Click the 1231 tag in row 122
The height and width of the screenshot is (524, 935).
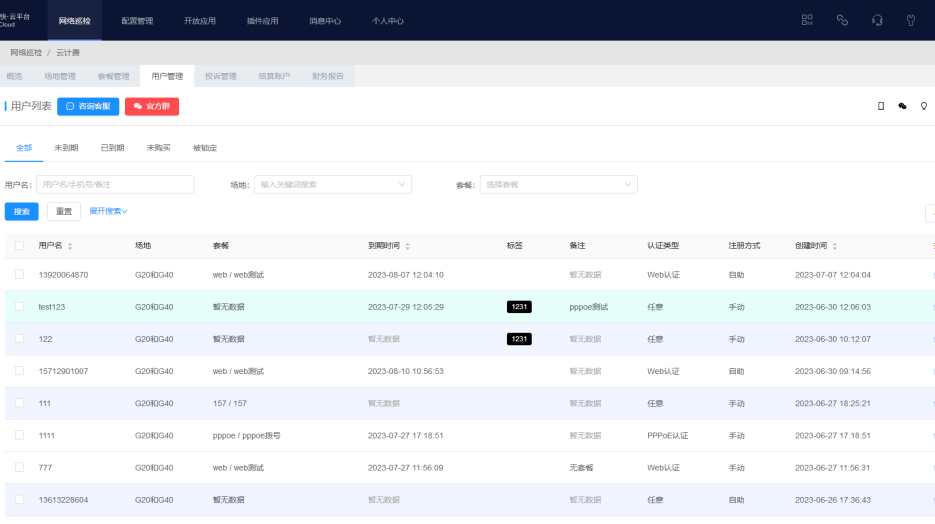[x=519, y=339]
